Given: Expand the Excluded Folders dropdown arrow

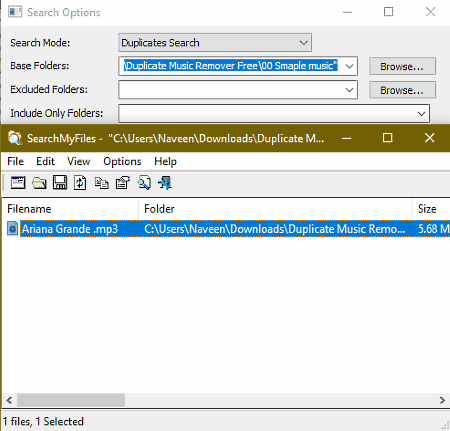Looking at the screenshot, I should [349, 90].
